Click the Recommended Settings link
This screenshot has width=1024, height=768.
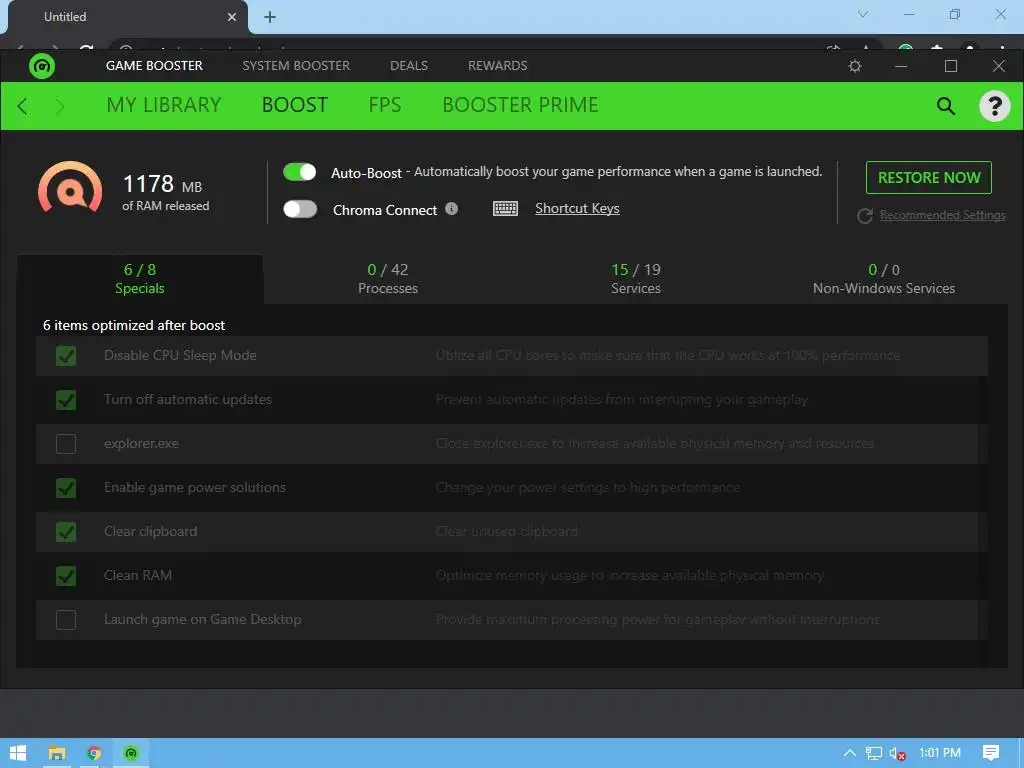[x=942, y=216]
